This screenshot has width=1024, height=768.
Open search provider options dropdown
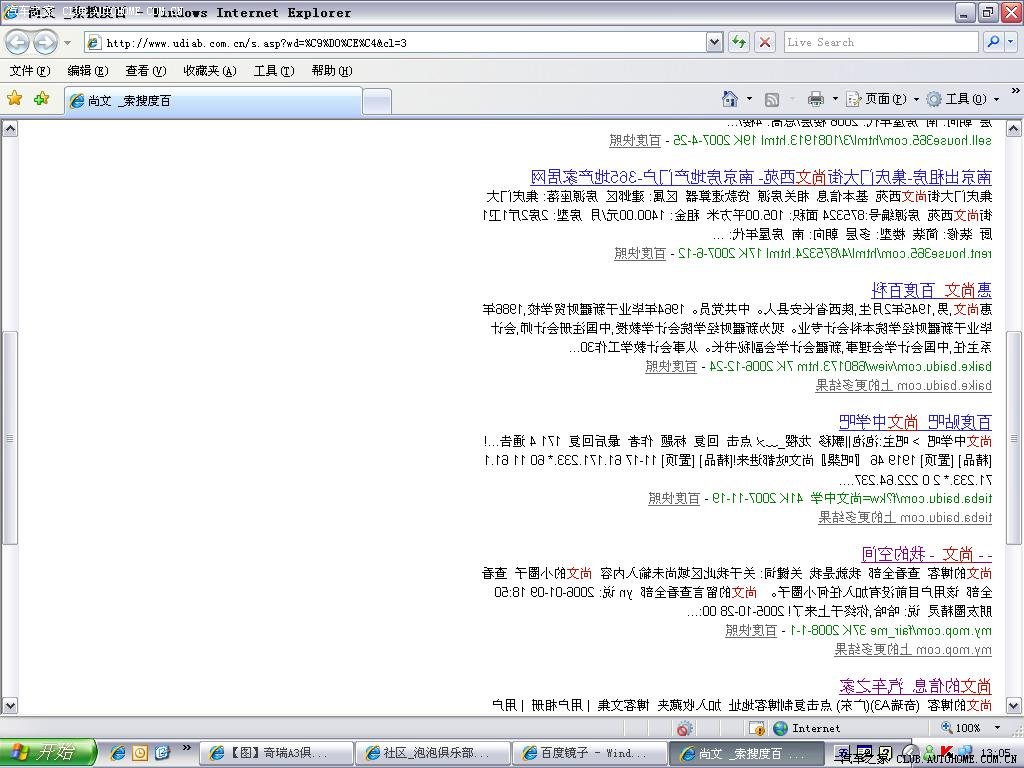(1011, 42)
